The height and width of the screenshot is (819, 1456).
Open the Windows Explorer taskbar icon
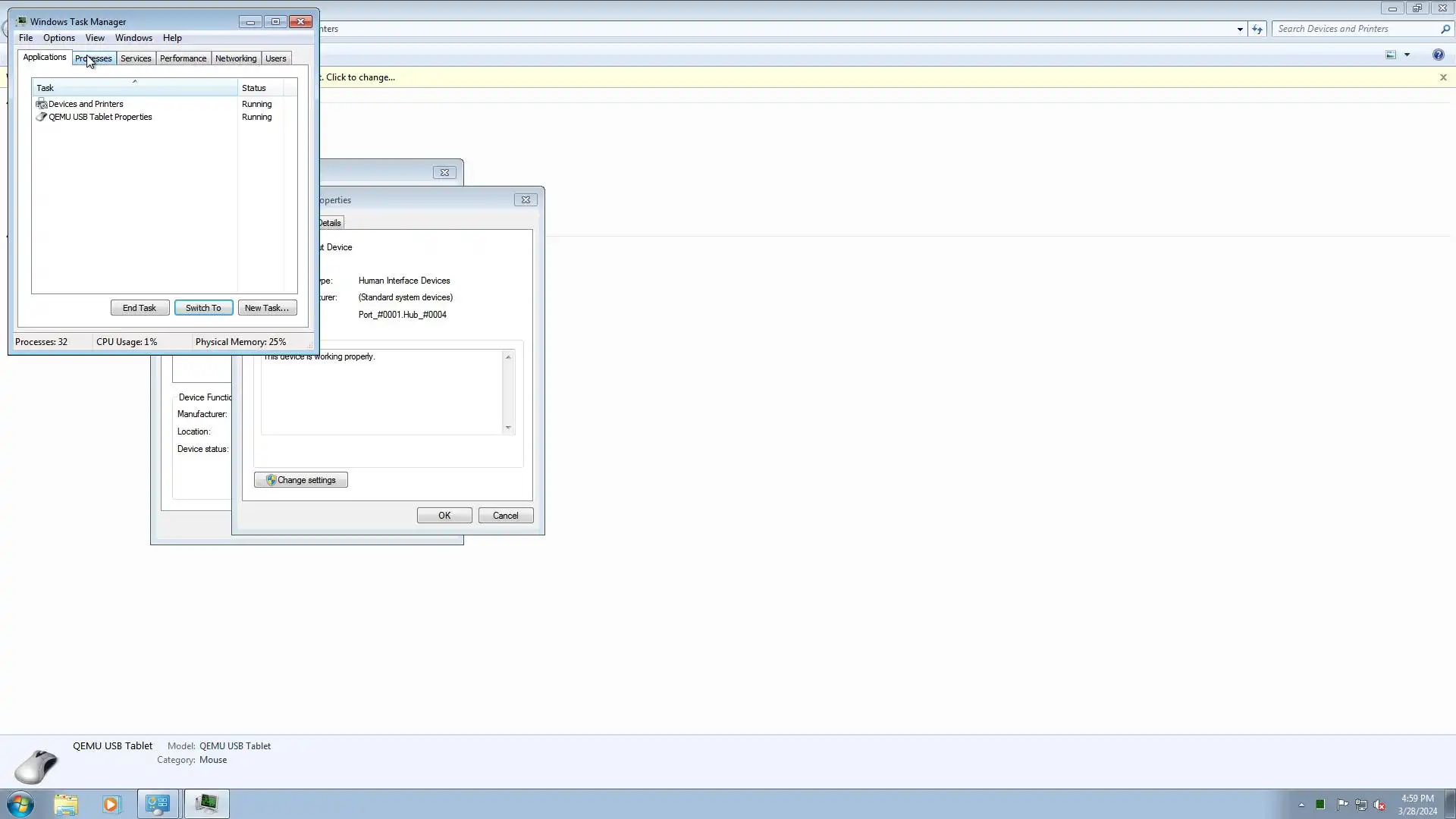(x=66, y=804)
